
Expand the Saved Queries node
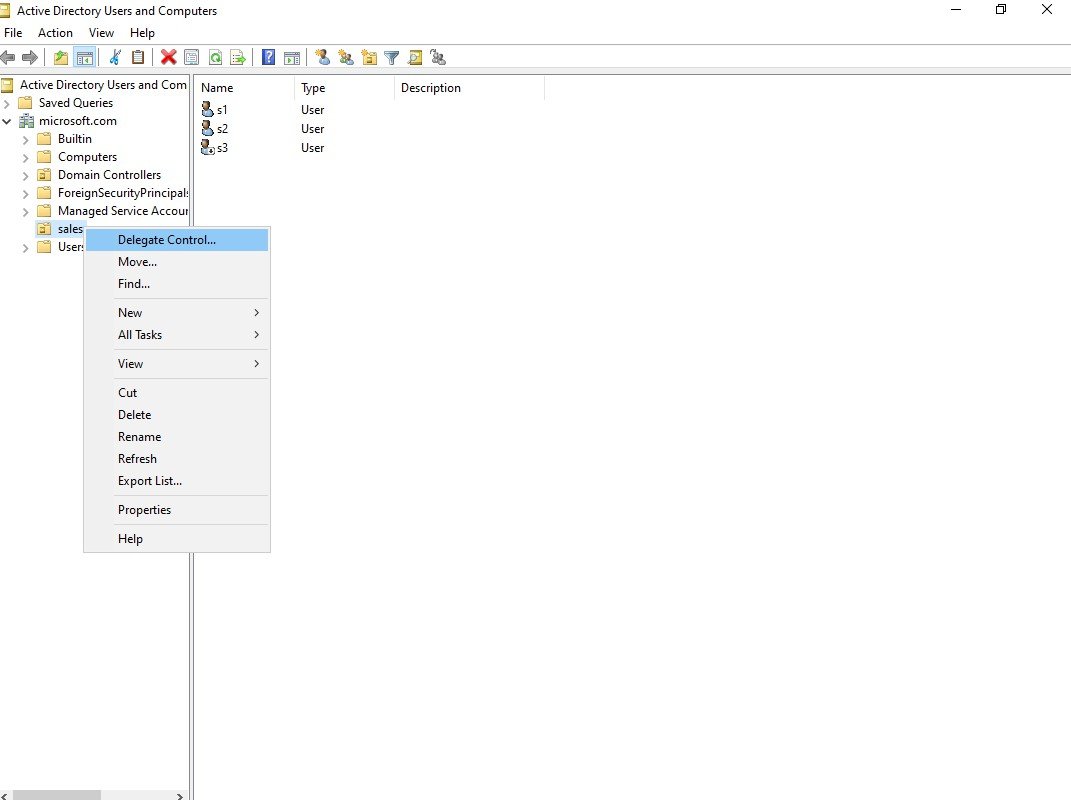coord(7,103)
